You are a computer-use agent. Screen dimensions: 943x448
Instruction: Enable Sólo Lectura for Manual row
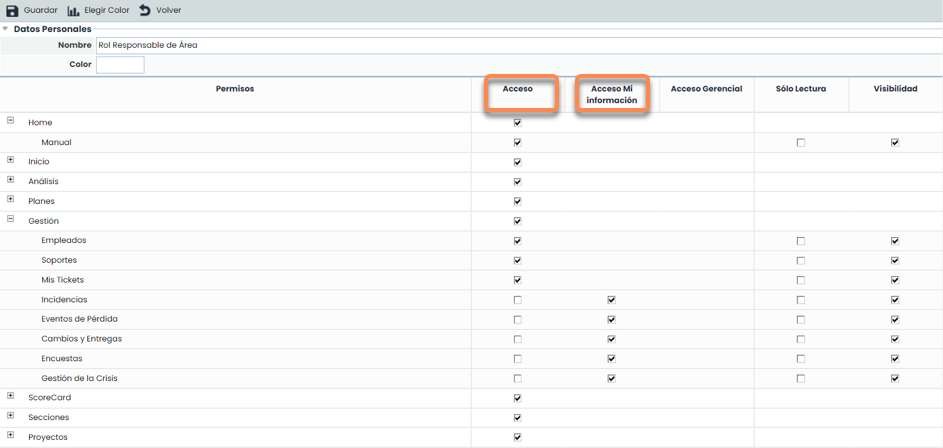click(801, 143)
